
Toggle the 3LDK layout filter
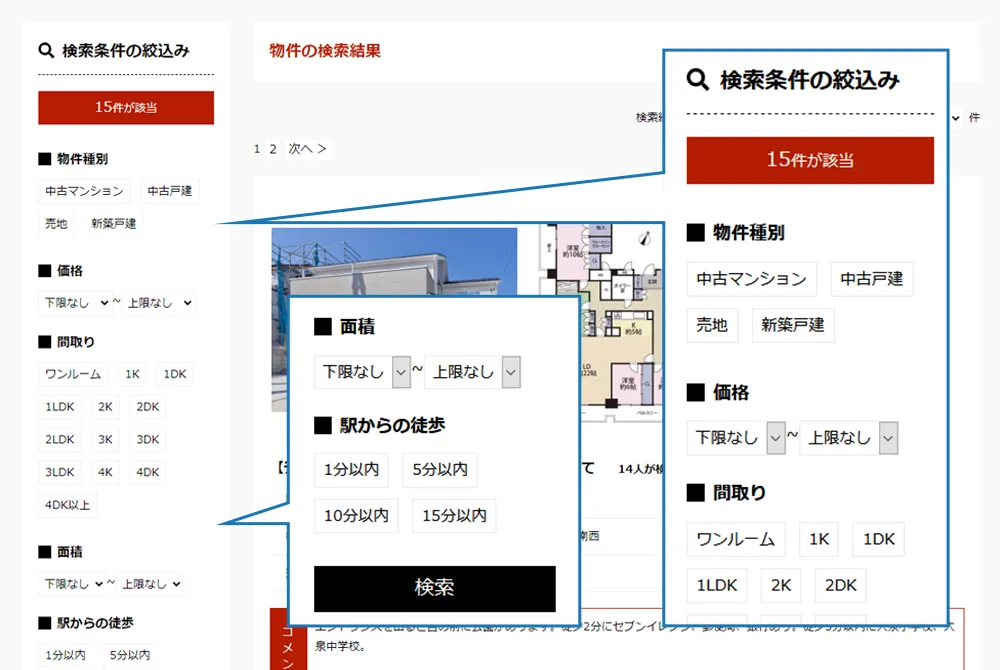(x=60, y=472)
